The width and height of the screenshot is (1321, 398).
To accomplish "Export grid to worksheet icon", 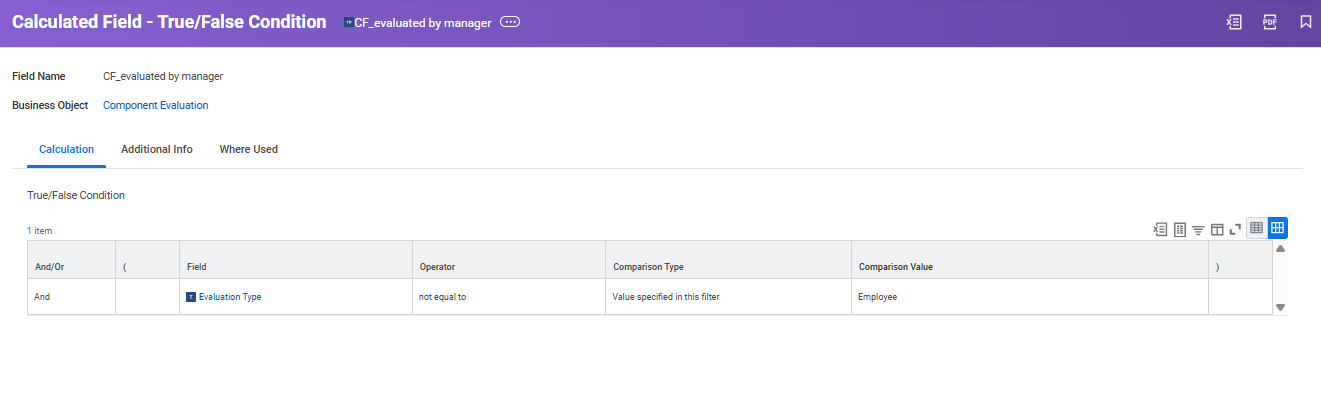I will [x=1180, y=229].
